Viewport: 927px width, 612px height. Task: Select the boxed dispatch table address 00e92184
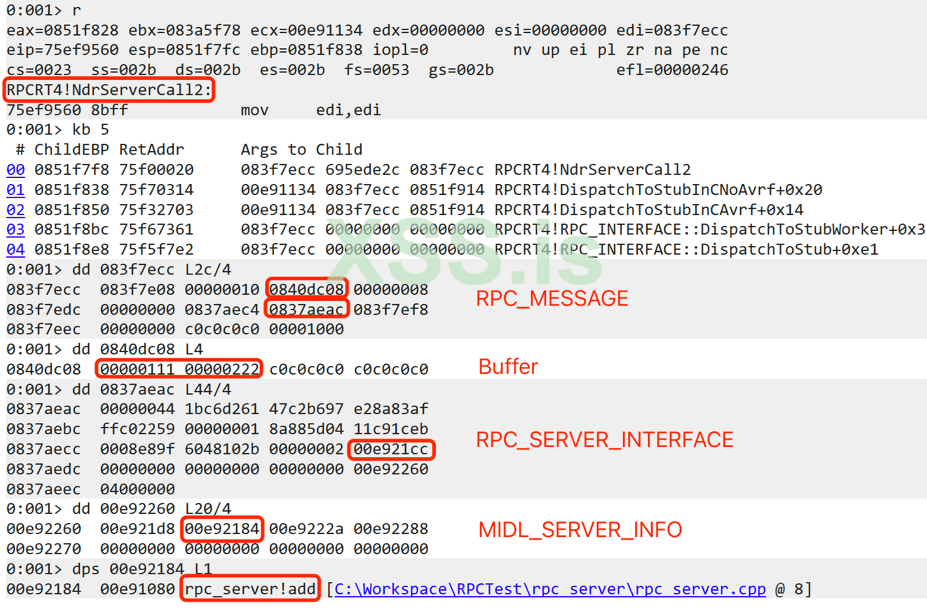tap(222, 529)
